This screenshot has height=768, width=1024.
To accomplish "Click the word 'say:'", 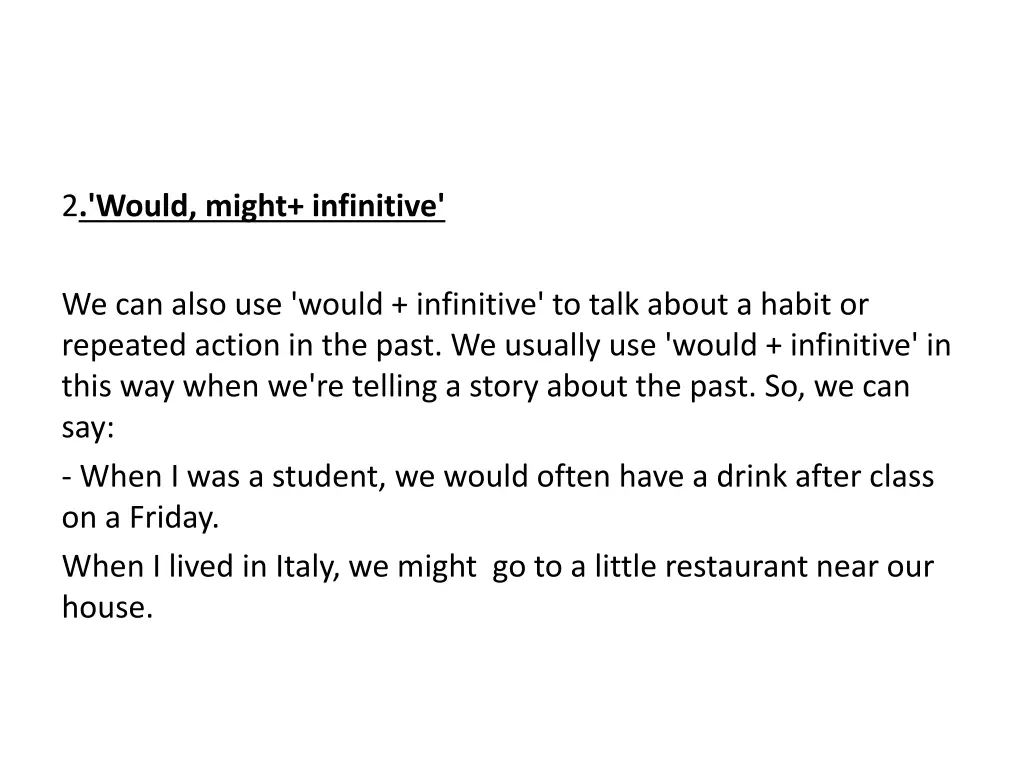I will click(x=88, y=429).
